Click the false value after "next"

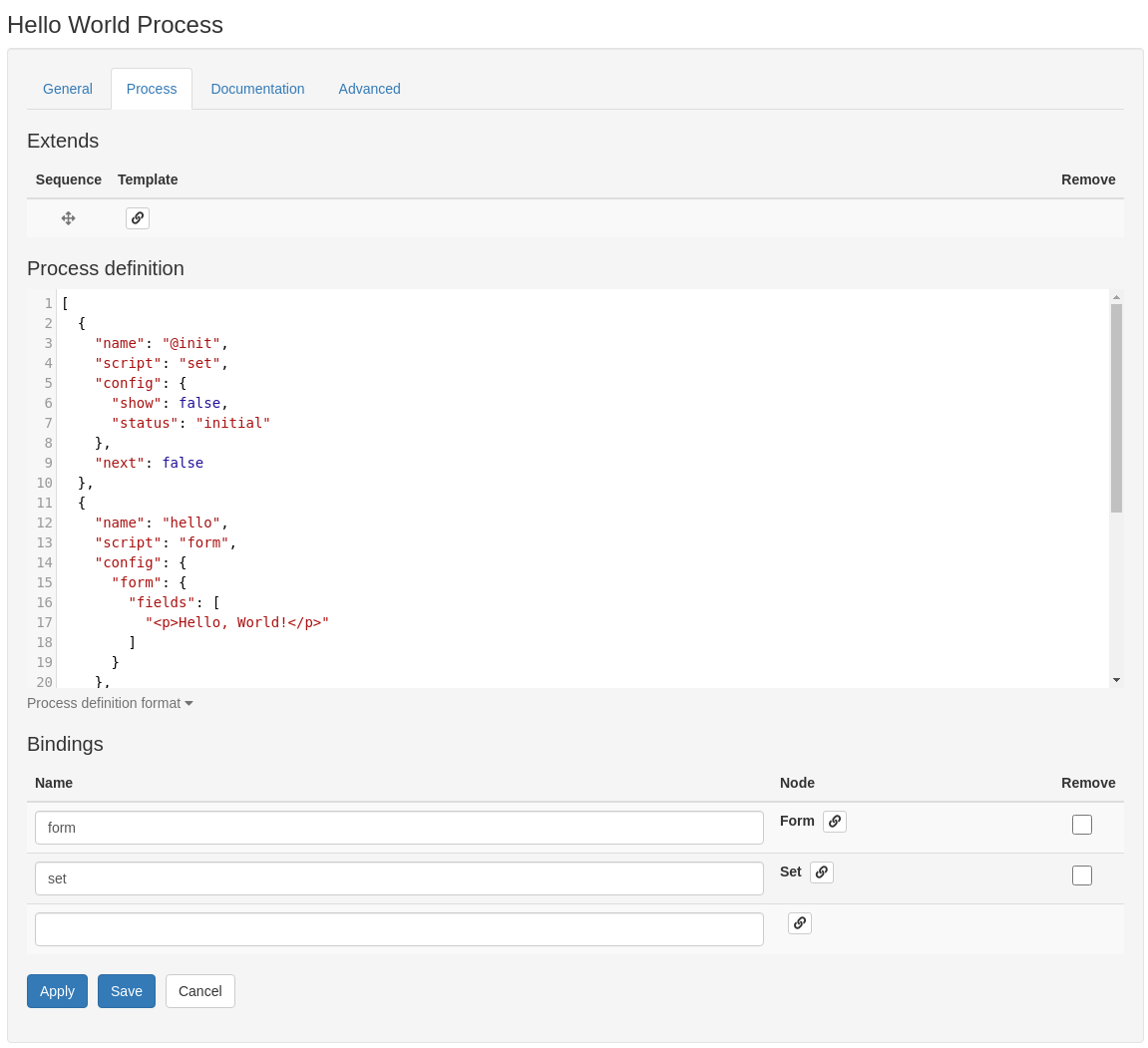click(x=184, y=463)
